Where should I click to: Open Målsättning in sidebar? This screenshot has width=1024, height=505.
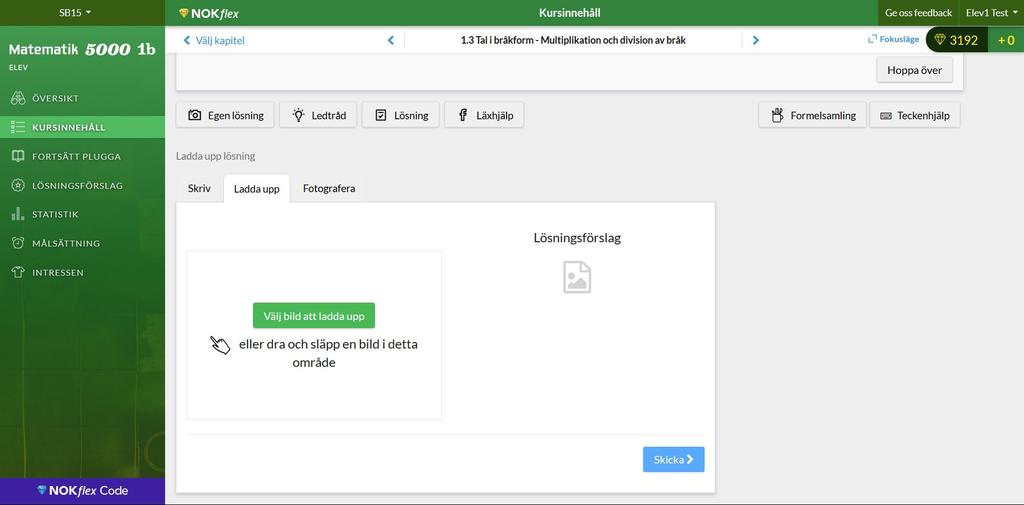click(x=82, y=243)
